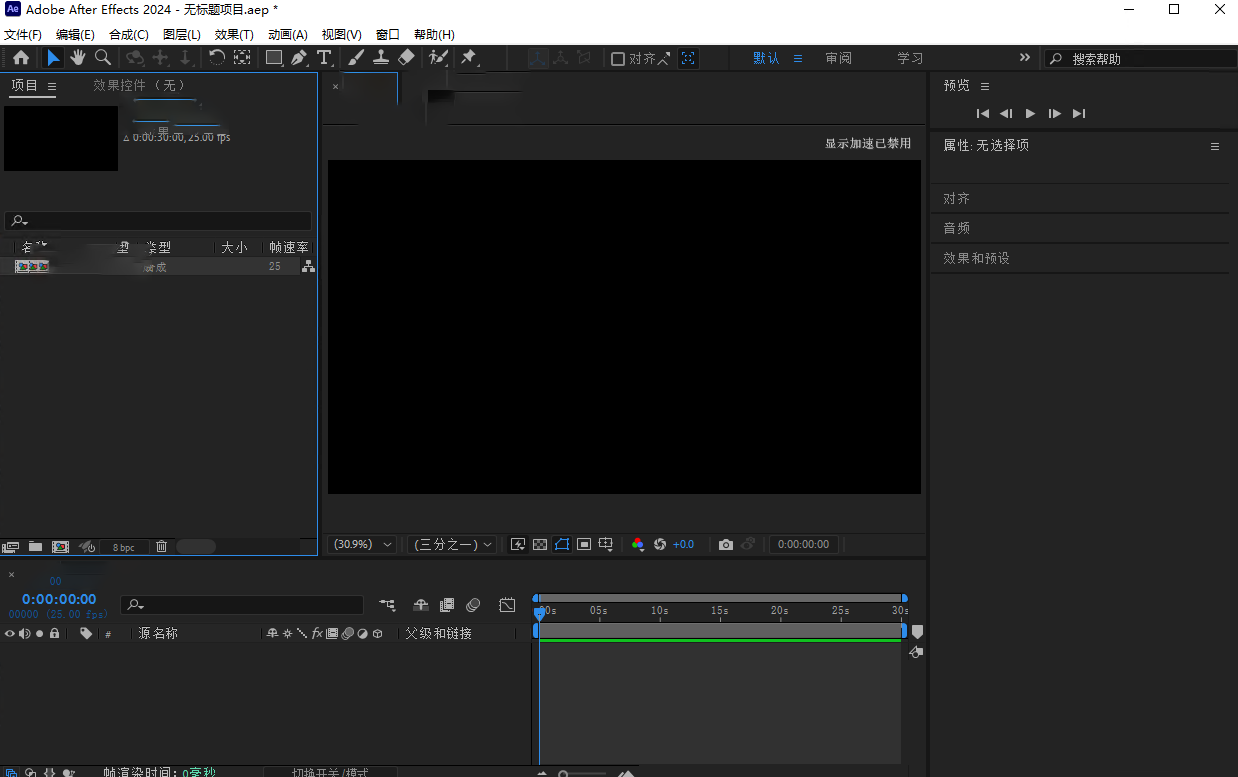The image size is (1238, 777).
Task: Switch to the 审阅 workspace
Action: click(x=839, y=58)
